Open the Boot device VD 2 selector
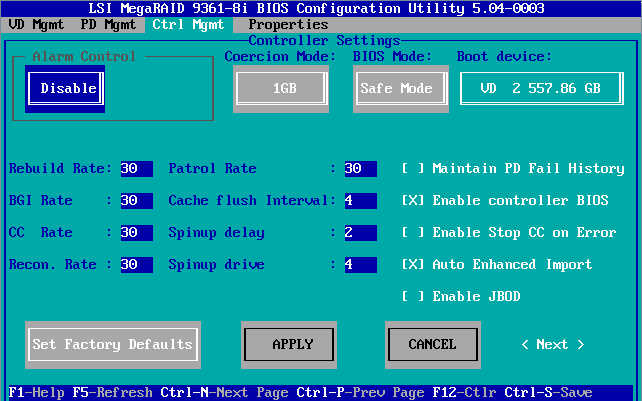This screenshot has height=401, width=642. pyautogui.click(x=542, y=88)
